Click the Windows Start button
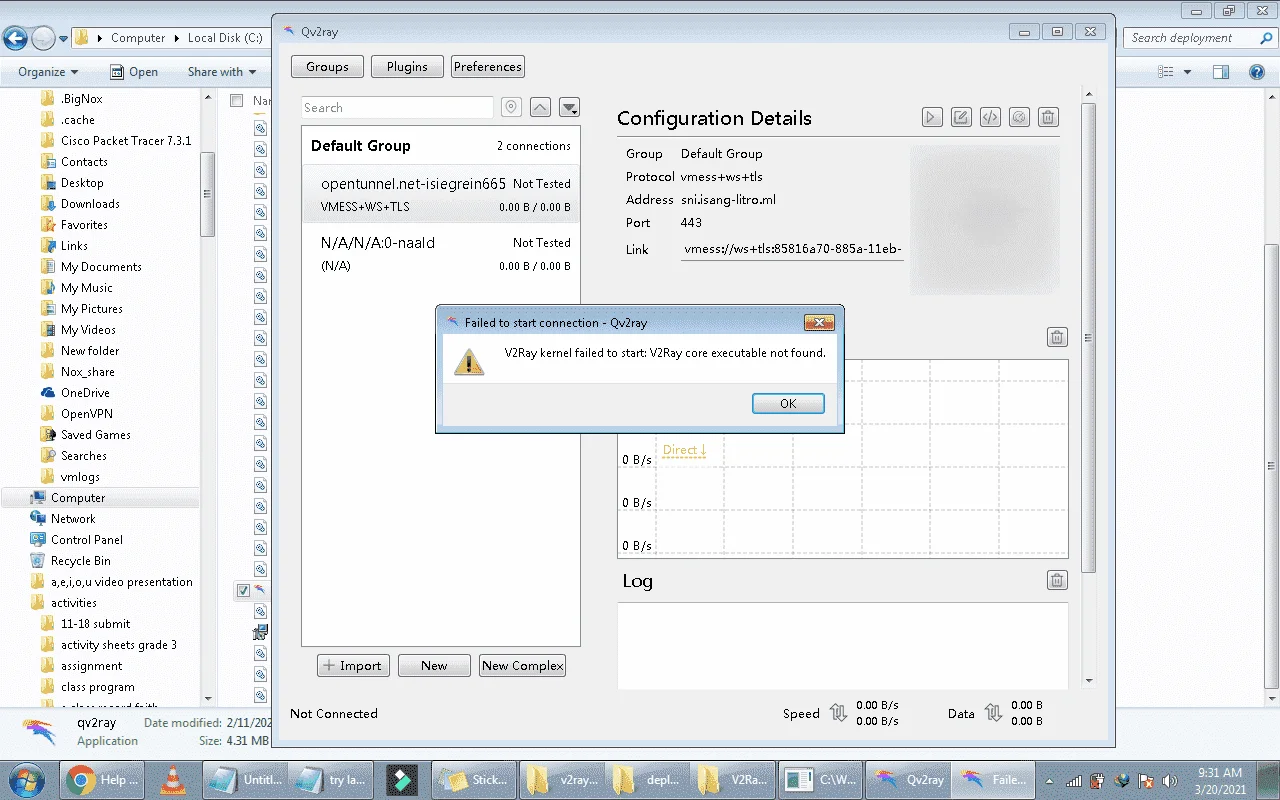Image resolution: width=1280 pixels, height=800 pixels. (25, 779)
